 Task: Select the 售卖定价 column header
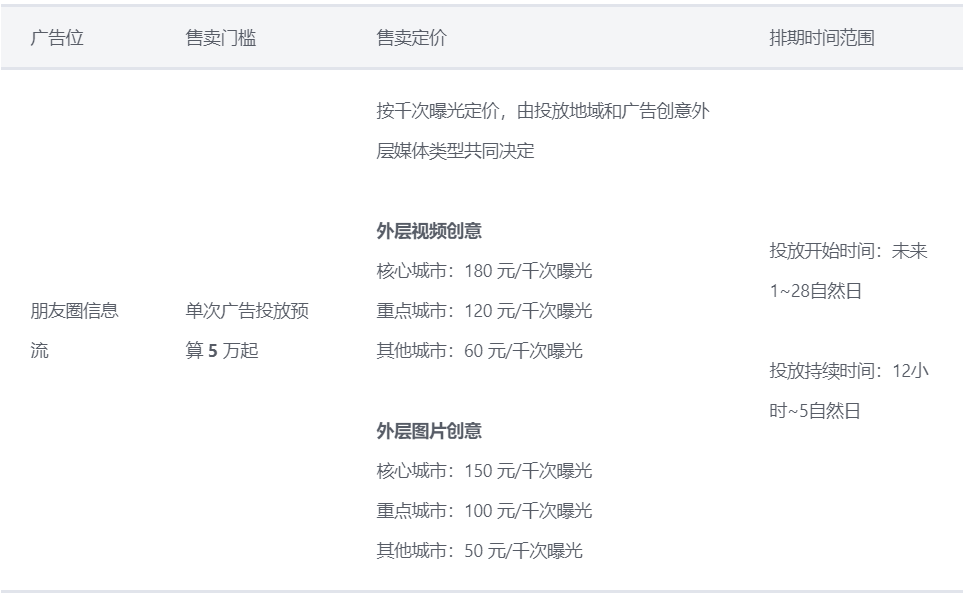(411, 38)
